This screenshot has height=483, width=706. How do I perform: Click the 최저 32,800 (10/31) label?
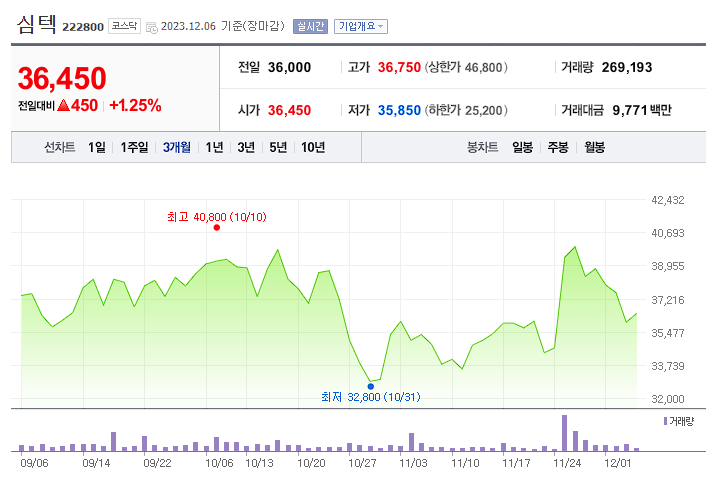371,397
